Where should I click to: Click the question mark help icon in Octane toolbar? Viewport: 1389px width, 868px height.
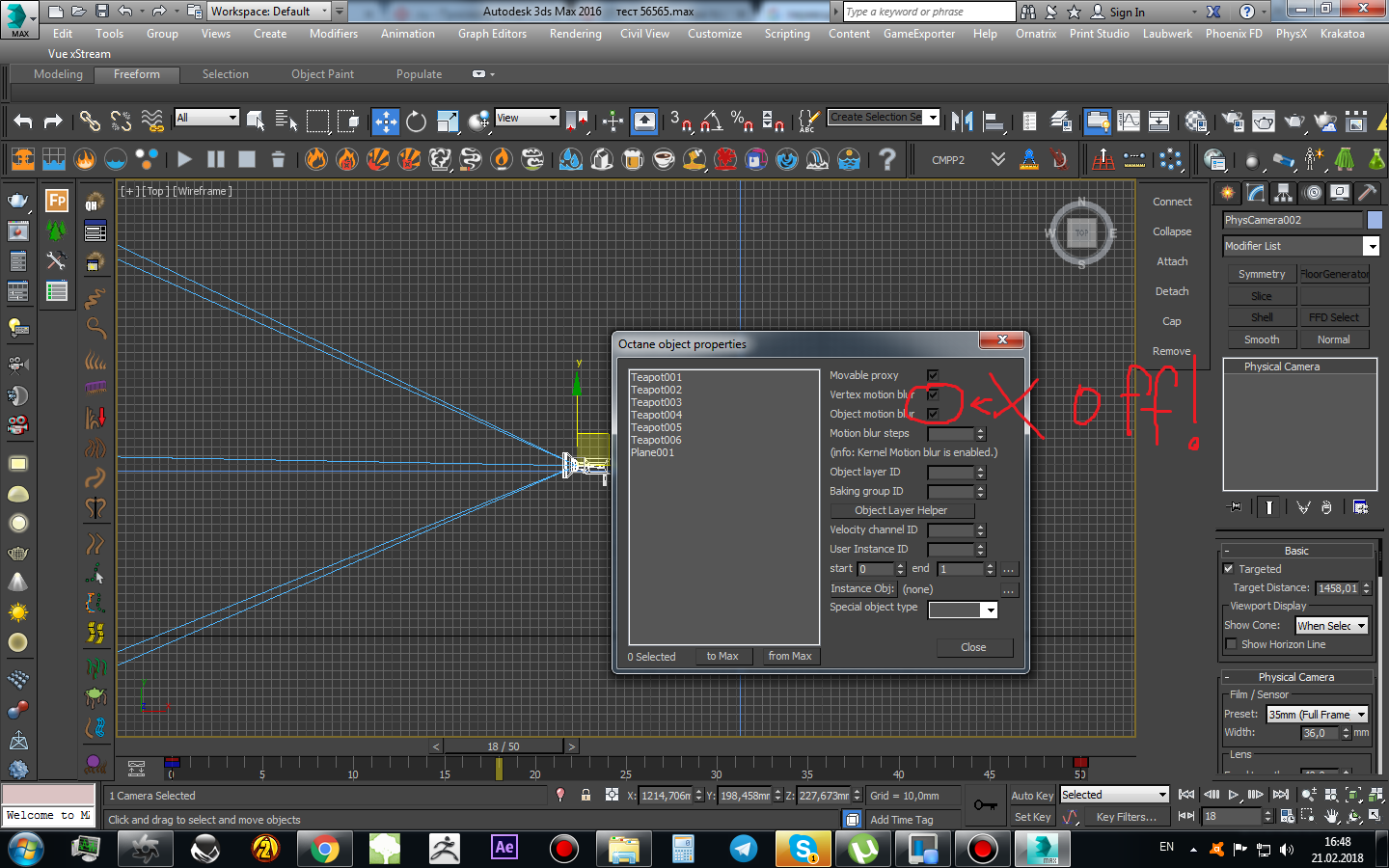[x=887, y=159]
